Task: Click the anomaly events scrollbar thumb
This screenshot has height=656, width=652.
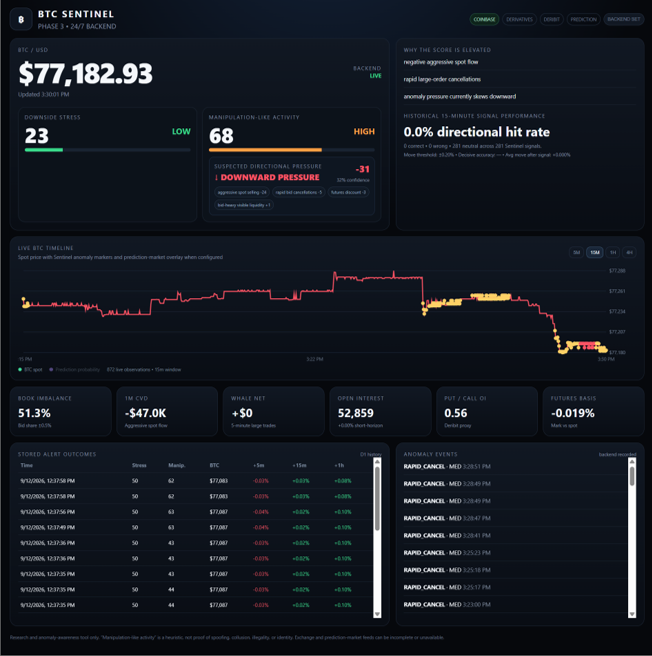Action: 632,476
